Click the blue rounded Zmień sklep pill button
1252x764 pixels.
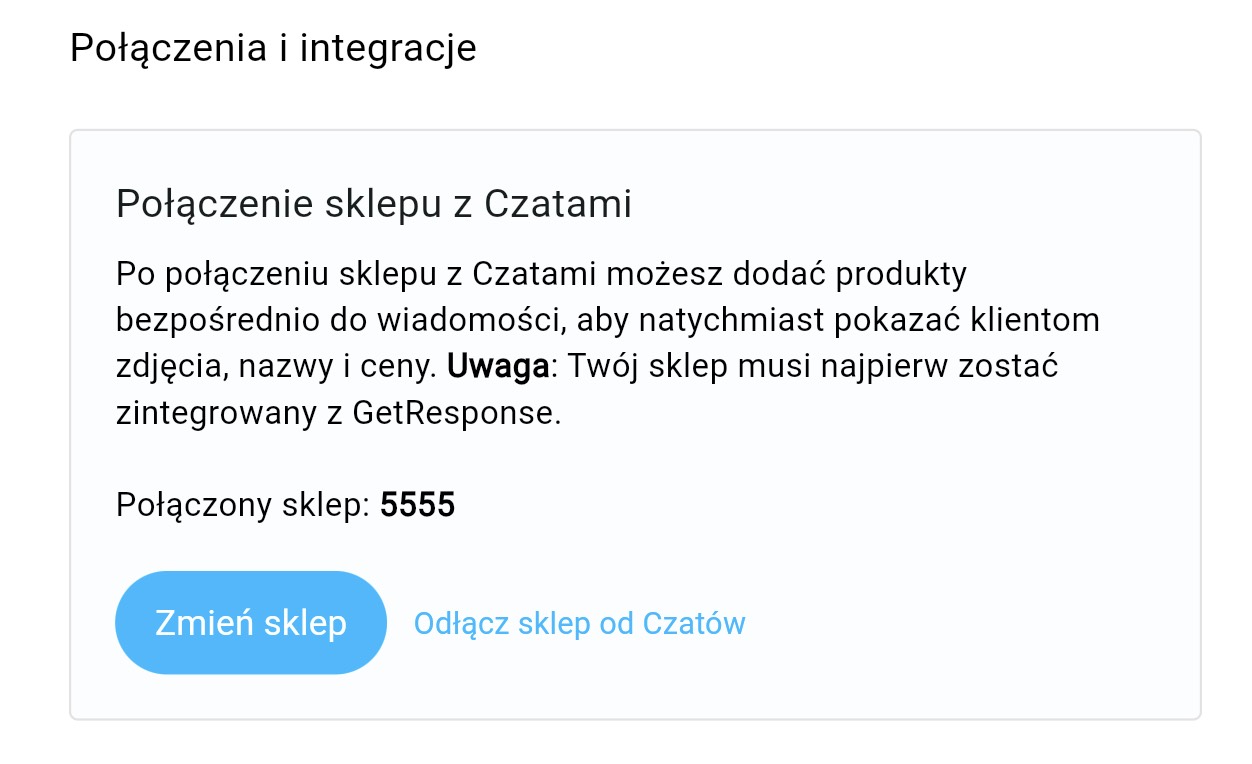(x=250, y=621)
